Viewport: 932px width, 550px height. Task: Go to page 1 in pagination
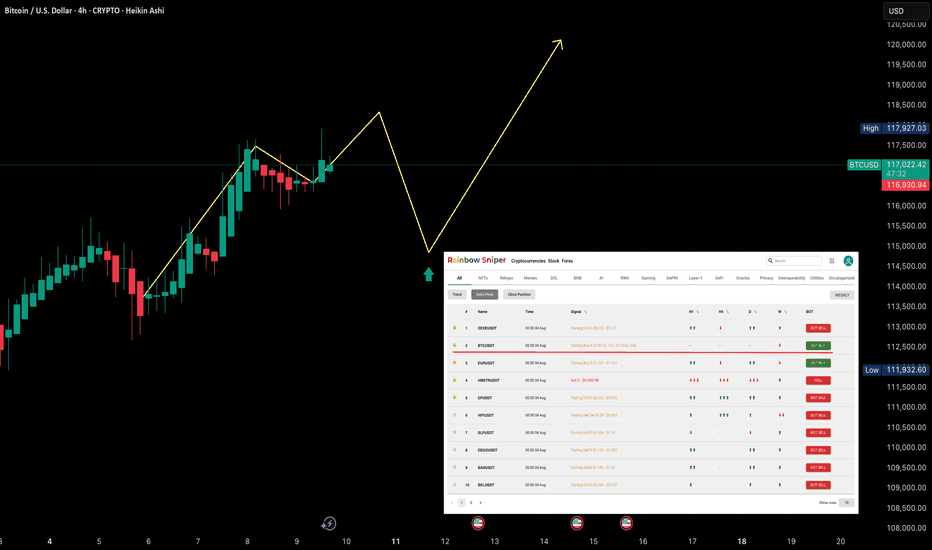[461, 502]
